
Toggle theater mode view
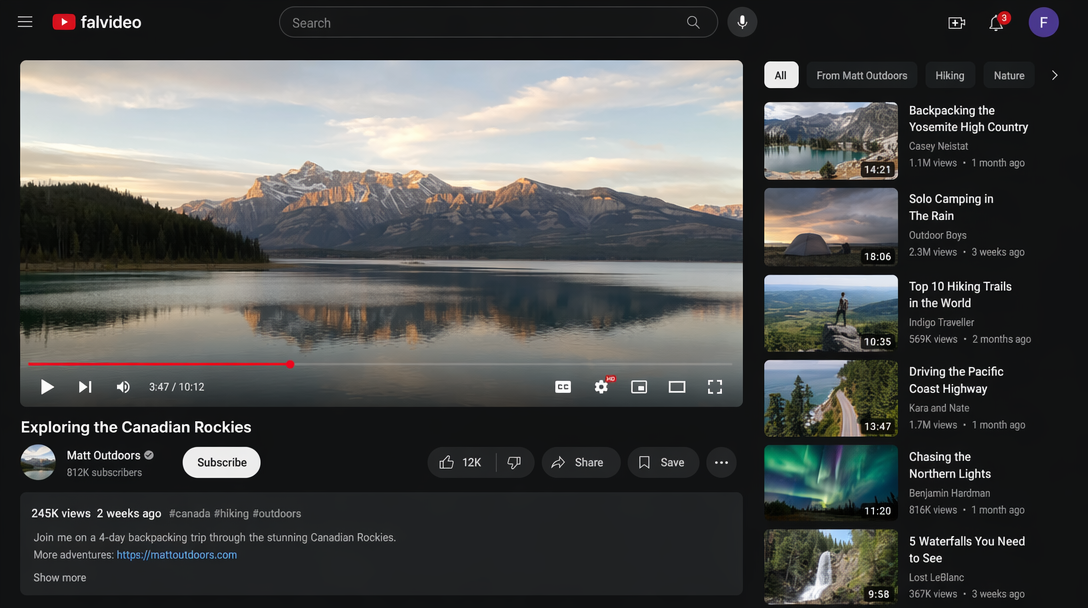[677, 387]
